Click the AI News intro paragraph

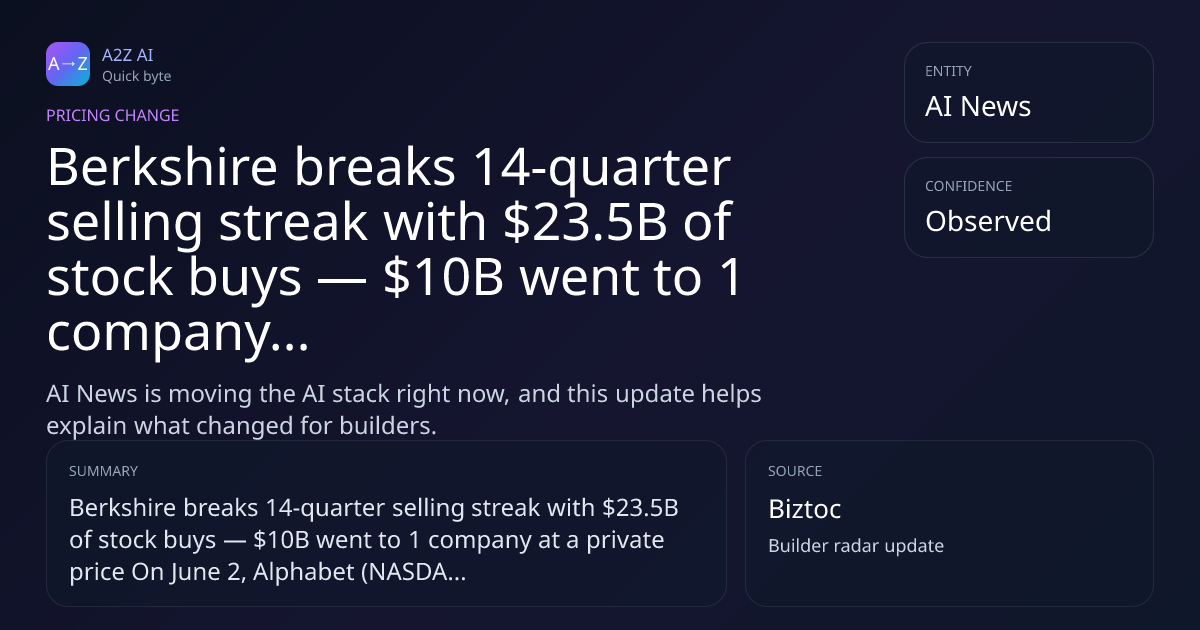pos(404,409)
